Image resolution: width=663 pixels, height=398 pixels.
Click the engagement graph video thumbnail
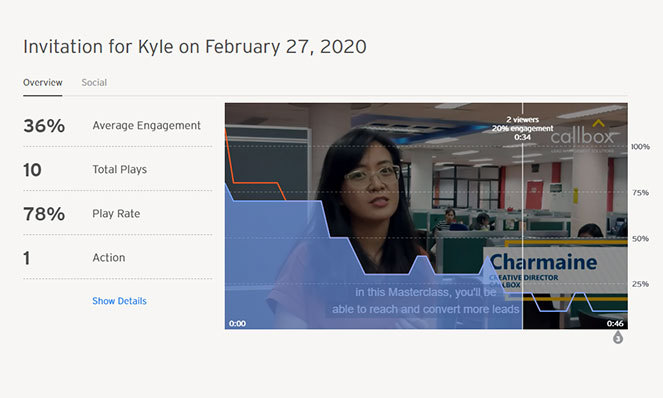pos(426,216)
